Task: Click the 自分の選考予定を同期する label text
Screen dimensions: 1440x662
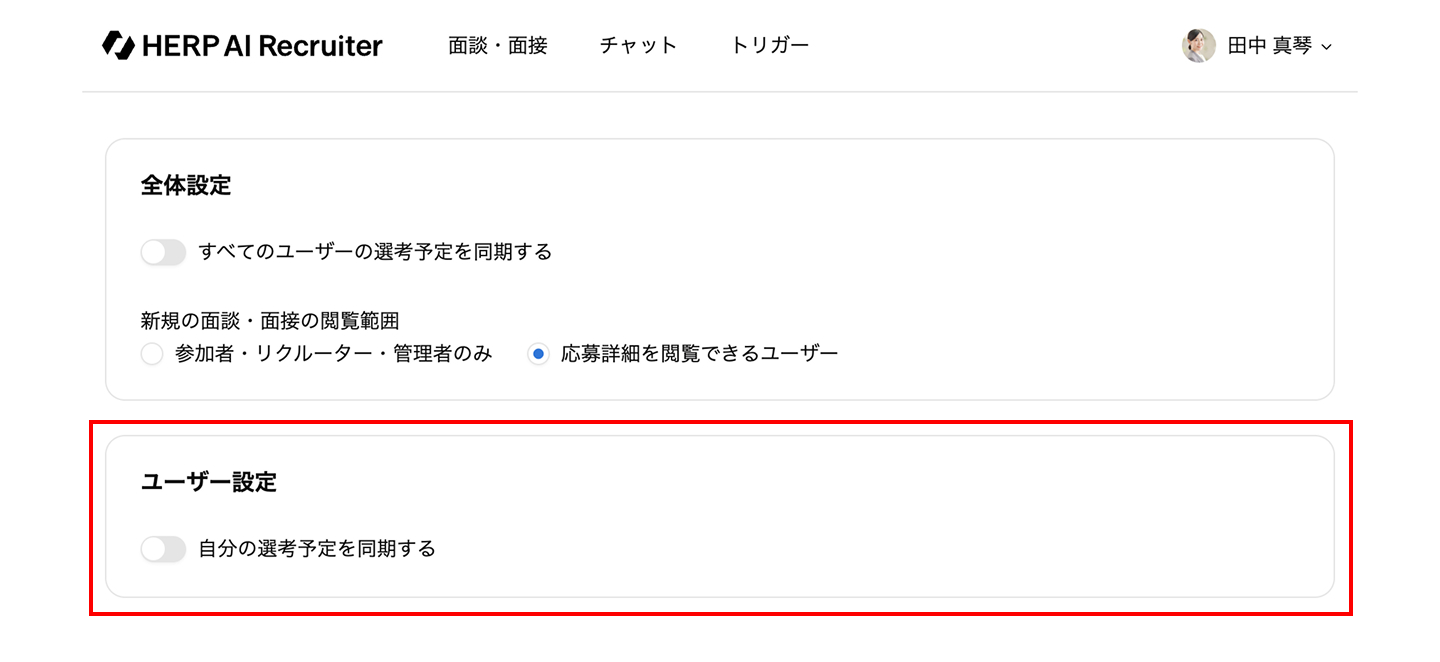Action: tap(317, 549)
